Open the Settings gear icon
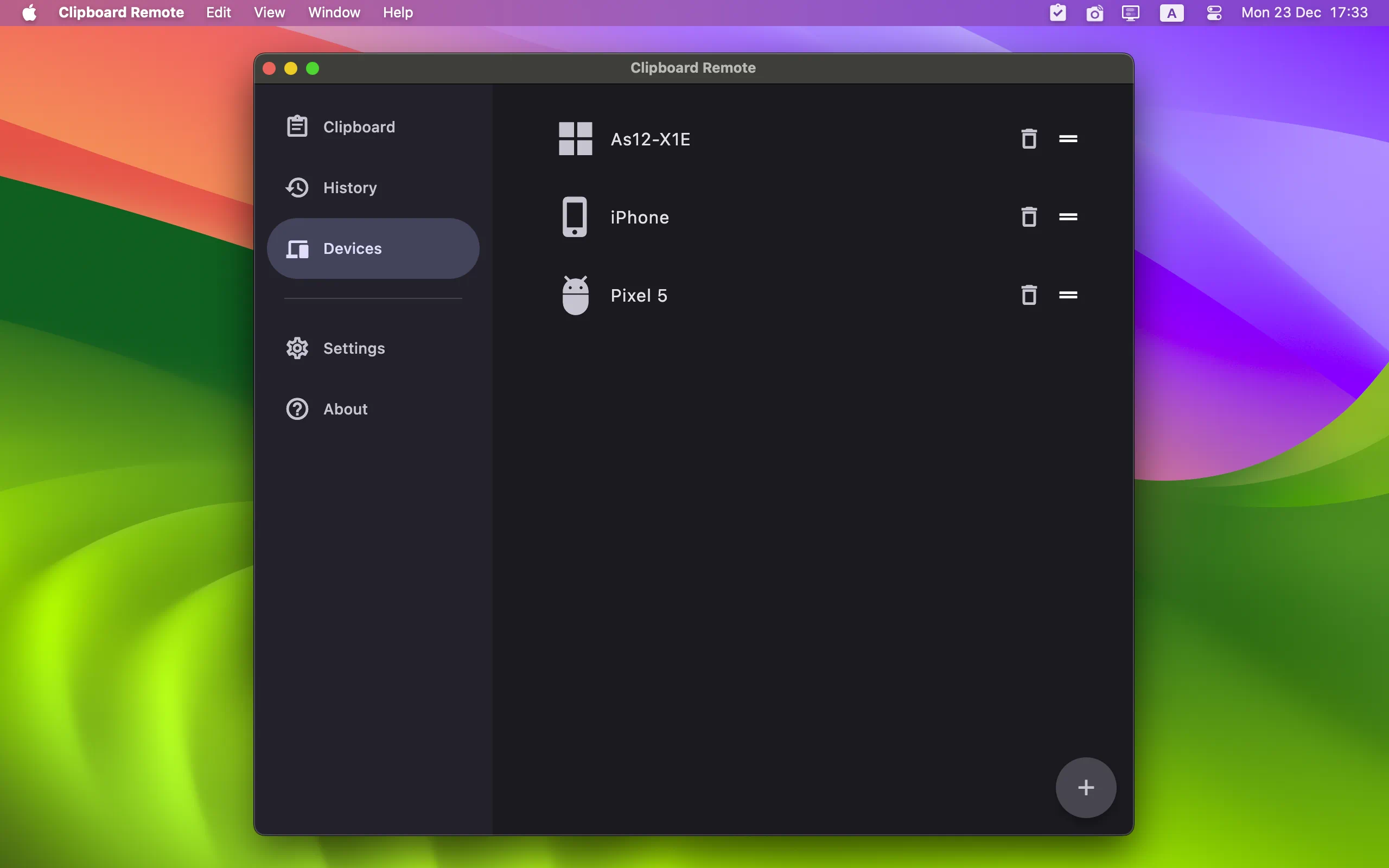This screenshot has height=868, width=1389. 296,348
